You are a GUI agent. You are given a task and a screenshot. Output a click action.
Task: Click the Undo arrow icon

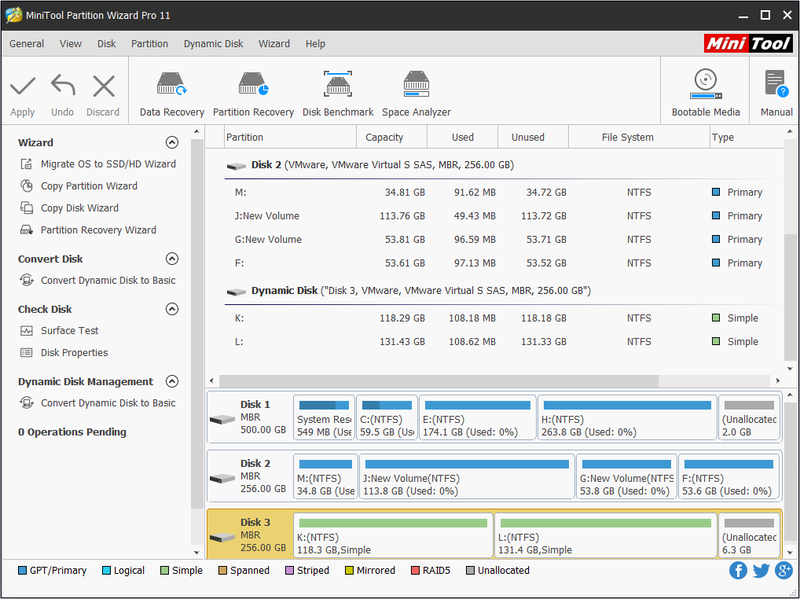pos(63,85)
